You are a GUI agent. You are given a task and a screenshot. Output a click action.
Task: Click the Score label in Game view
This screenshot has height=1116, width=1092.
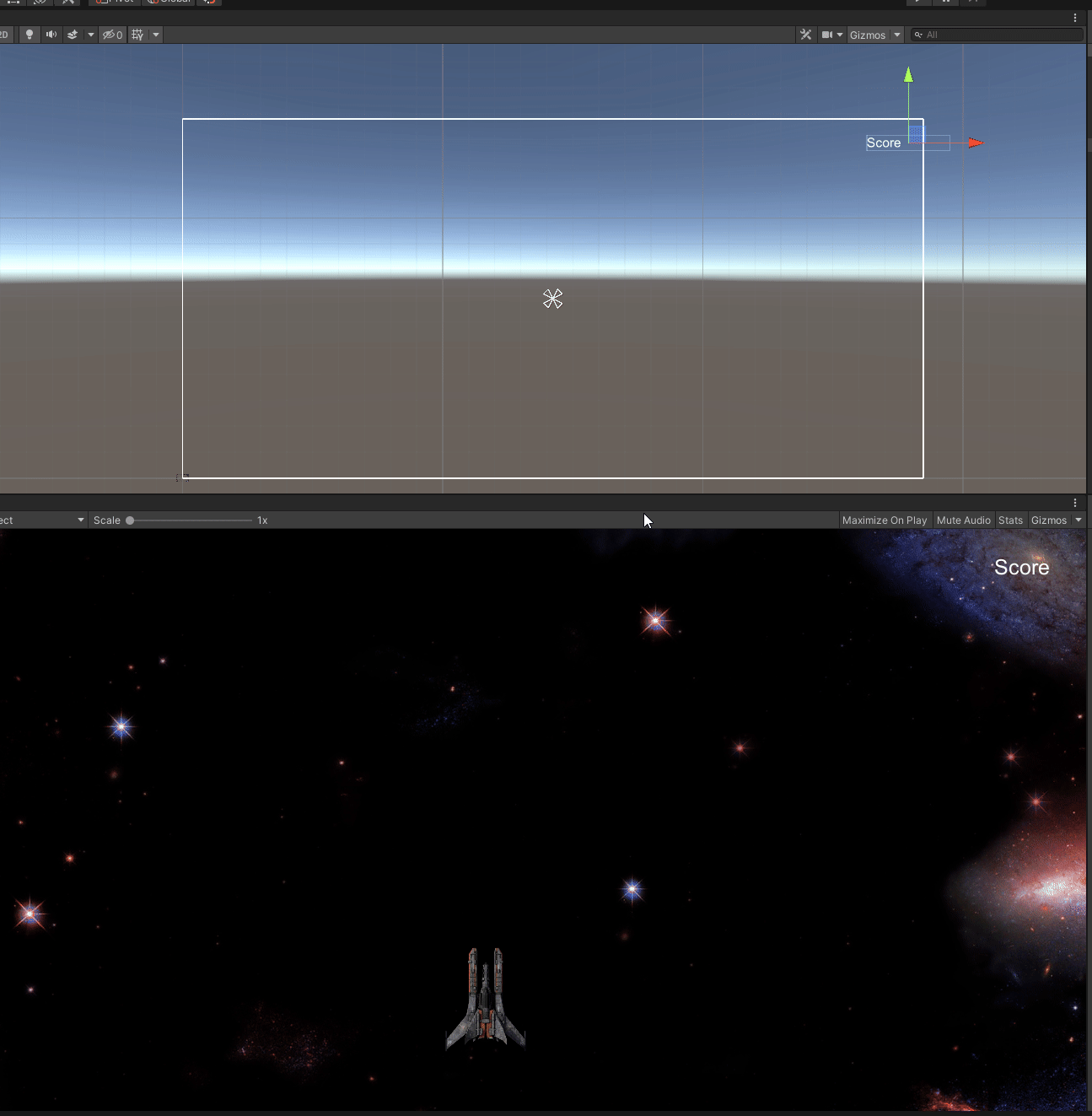click(1021, 567)
